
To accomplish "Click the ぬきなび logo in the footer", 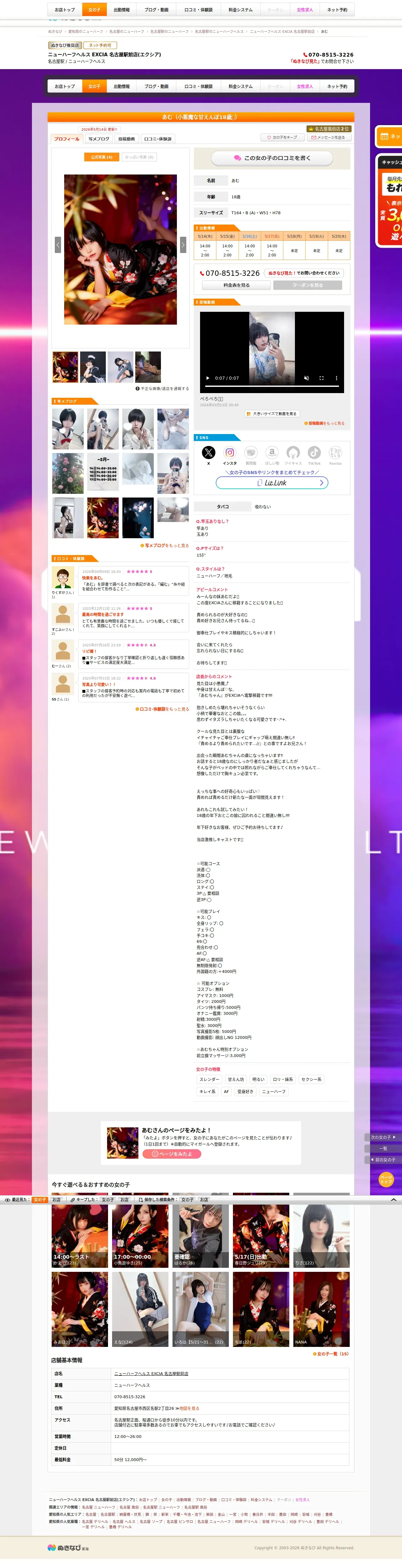I will pyautogui.click(x=68, y=1547).
